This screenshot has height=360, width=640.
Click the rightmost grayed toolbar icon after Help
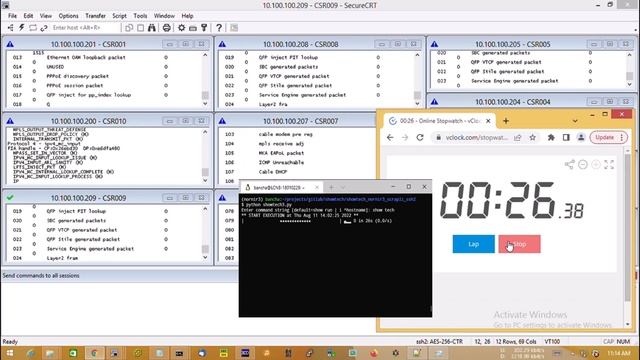point(234,28)
